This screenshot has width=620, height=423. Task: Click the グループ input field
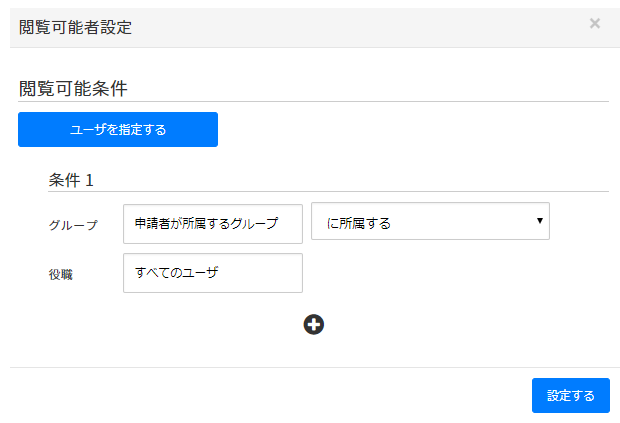[x=212, y=223]
